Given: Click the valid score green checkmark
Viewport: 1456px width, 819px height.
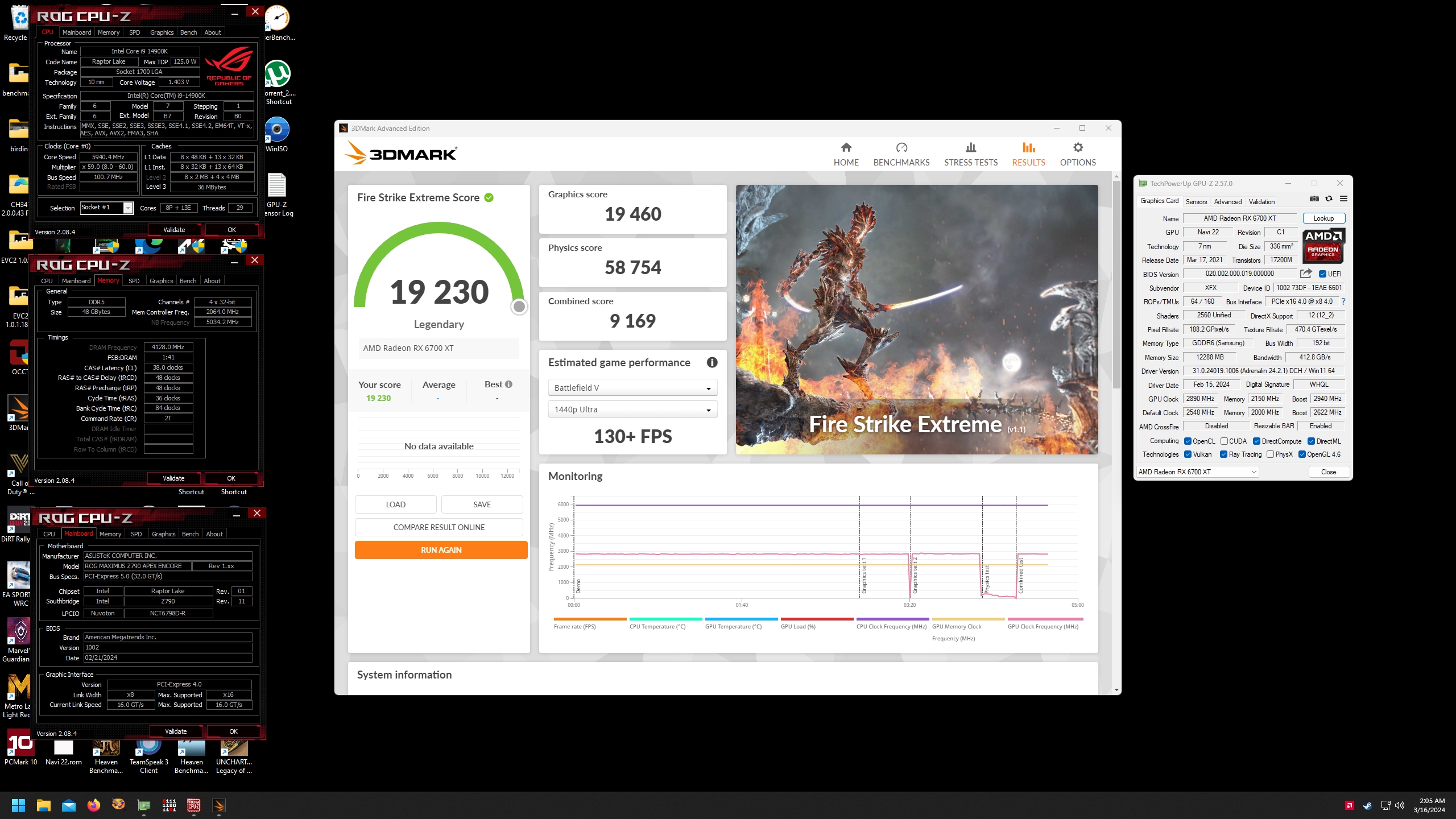Looking at the screenshot, I should (x=489, y=197).
